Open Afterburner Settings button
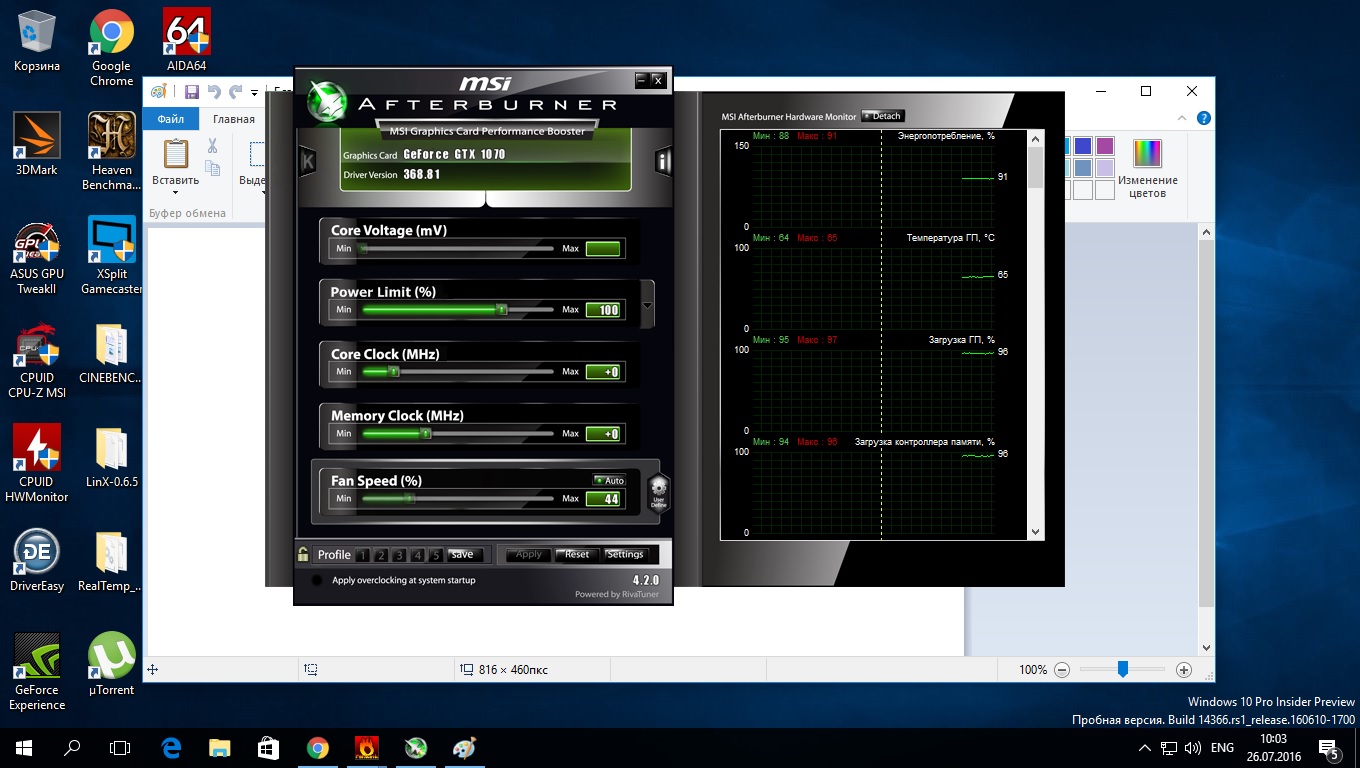Screen dimensions: 1360x768 (x=625, y=555)
